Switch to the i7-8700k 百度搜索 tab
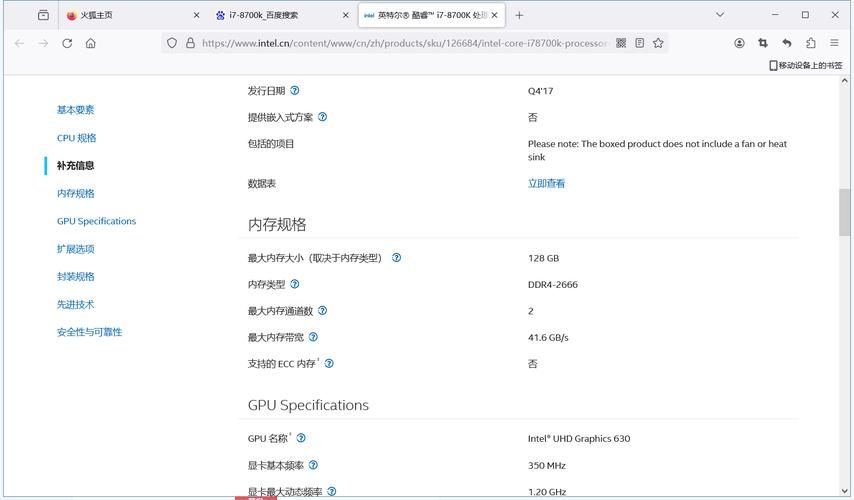The image size is (854, 500). point(282,15)
